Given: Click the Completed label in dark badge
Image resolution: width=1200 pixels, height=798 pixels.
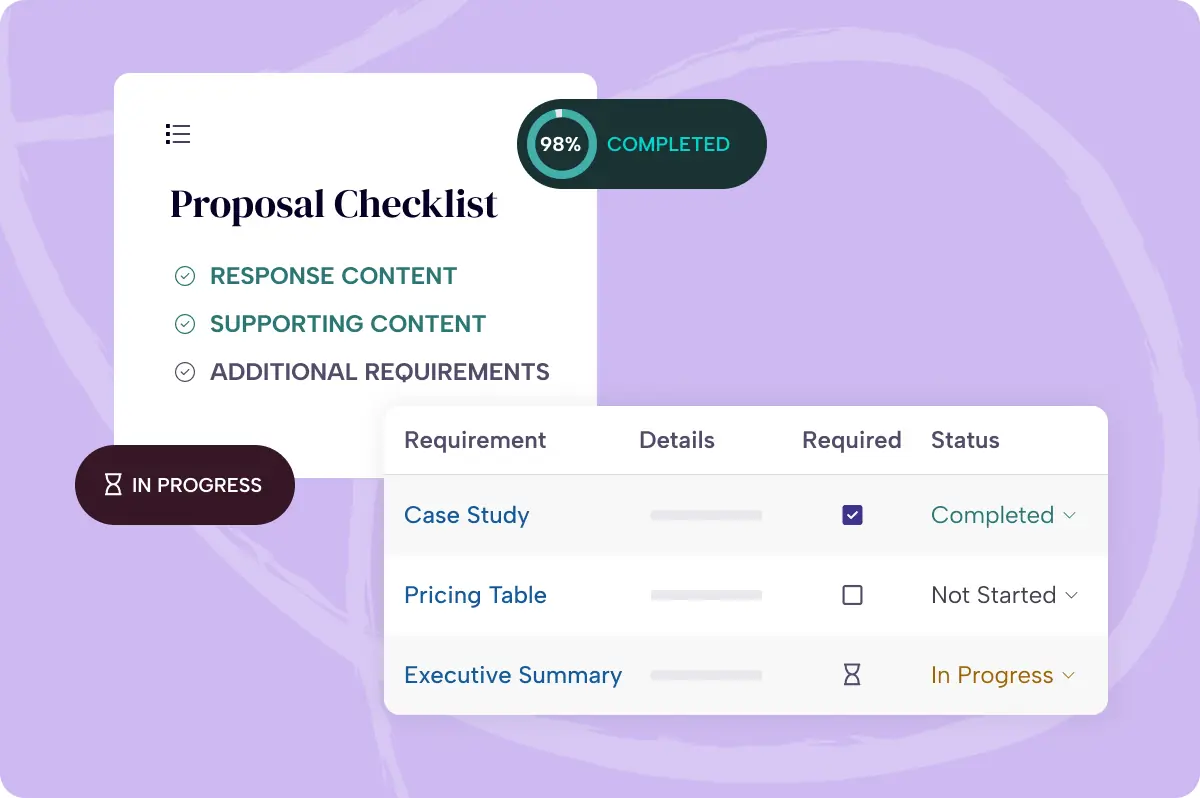Looking at the screenshot, I should tap(668, 144).
